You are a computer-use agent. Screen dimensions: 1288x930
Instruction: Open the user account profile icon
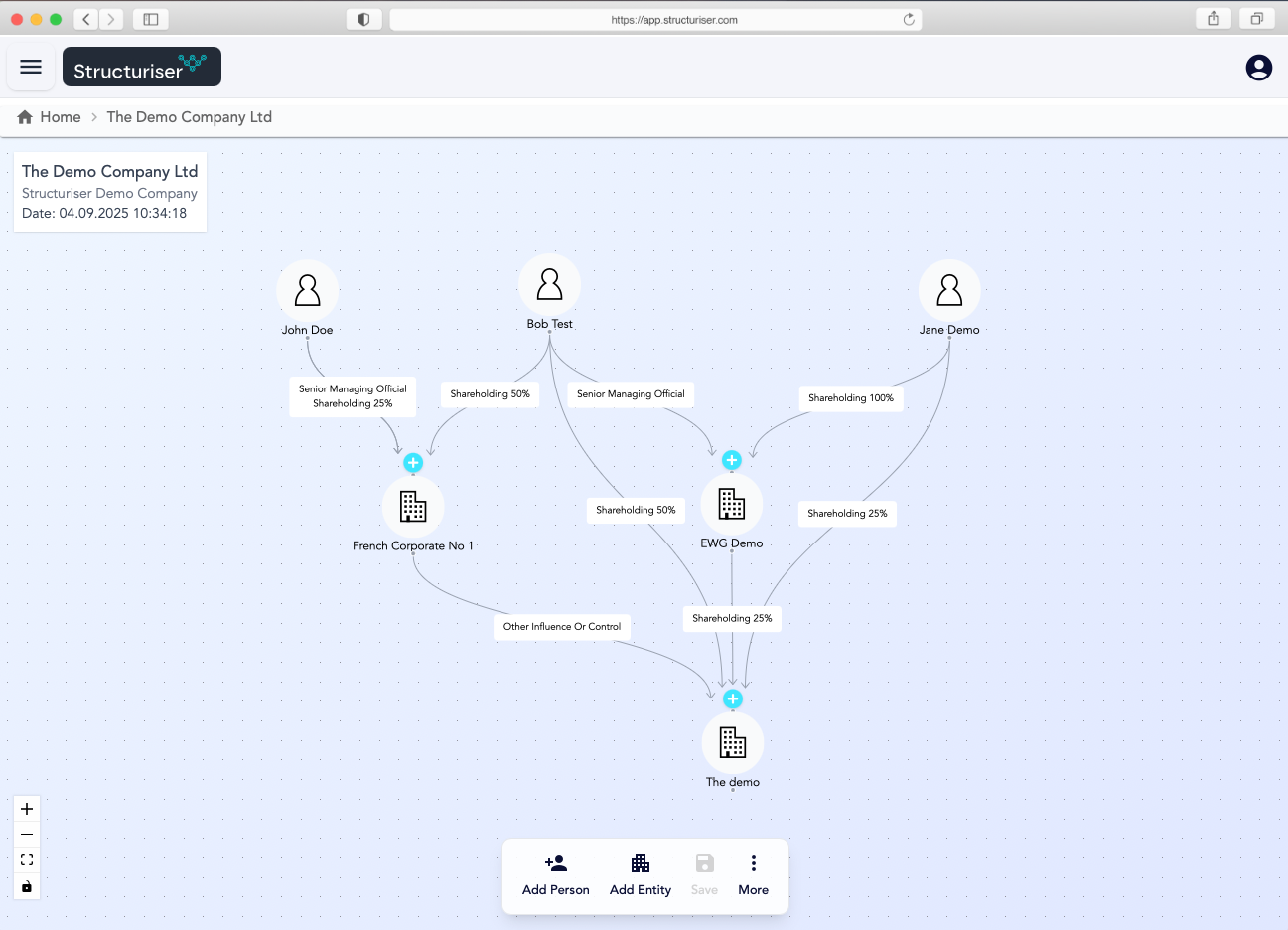coord(1258,68)
